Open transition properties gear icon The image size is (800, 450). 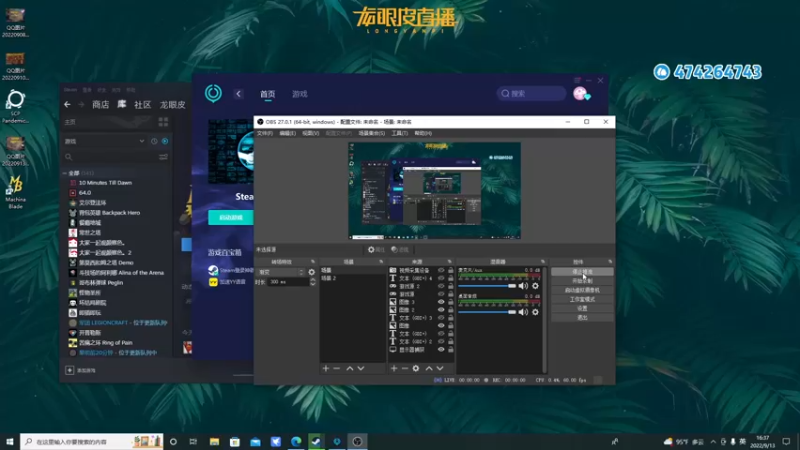pyautogui.click(x=312, y=272)
